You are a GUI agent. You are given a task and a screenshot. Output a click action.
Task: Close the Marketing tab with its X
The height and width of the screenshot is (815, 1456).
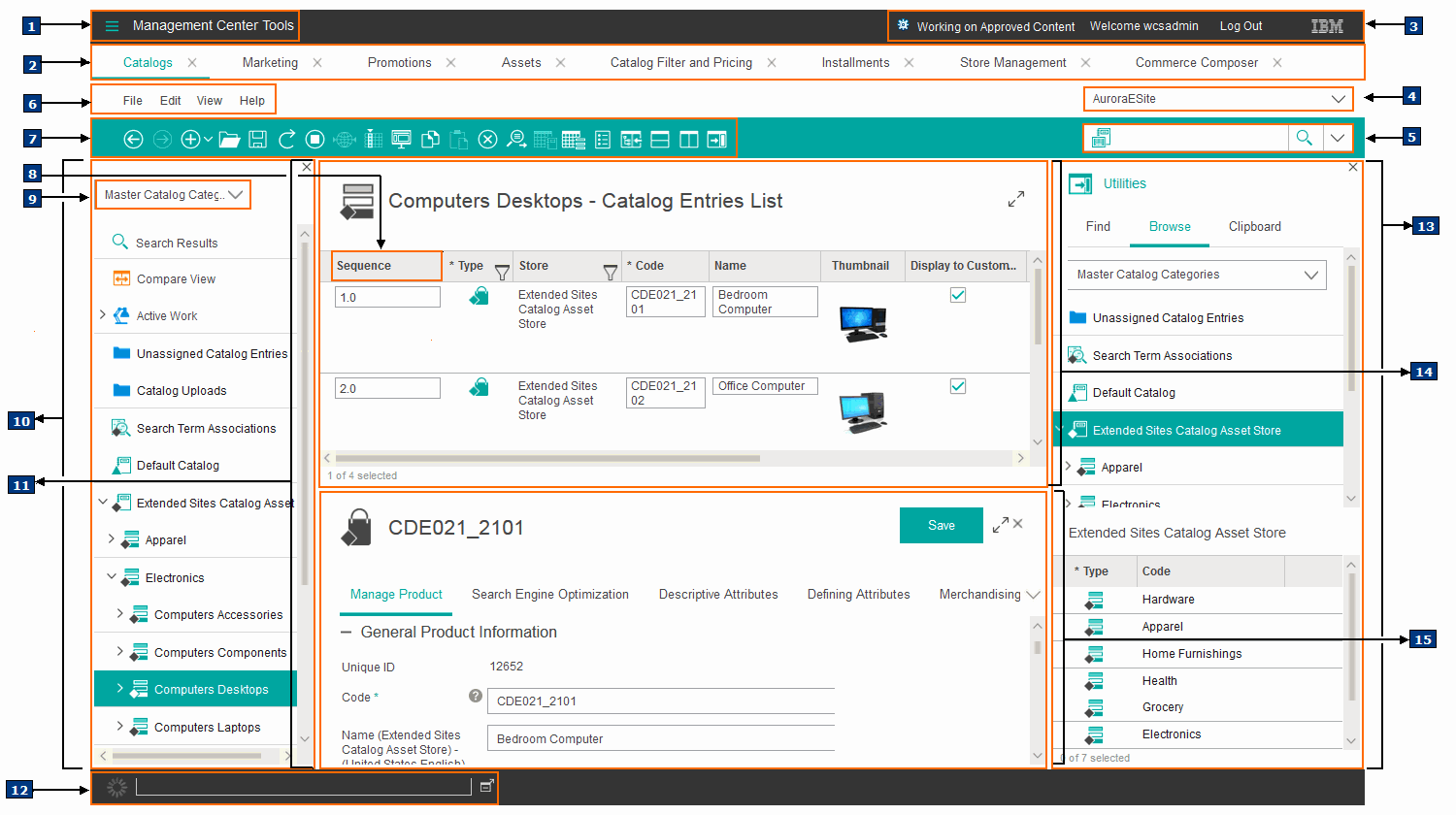click(x=317, y=62)
